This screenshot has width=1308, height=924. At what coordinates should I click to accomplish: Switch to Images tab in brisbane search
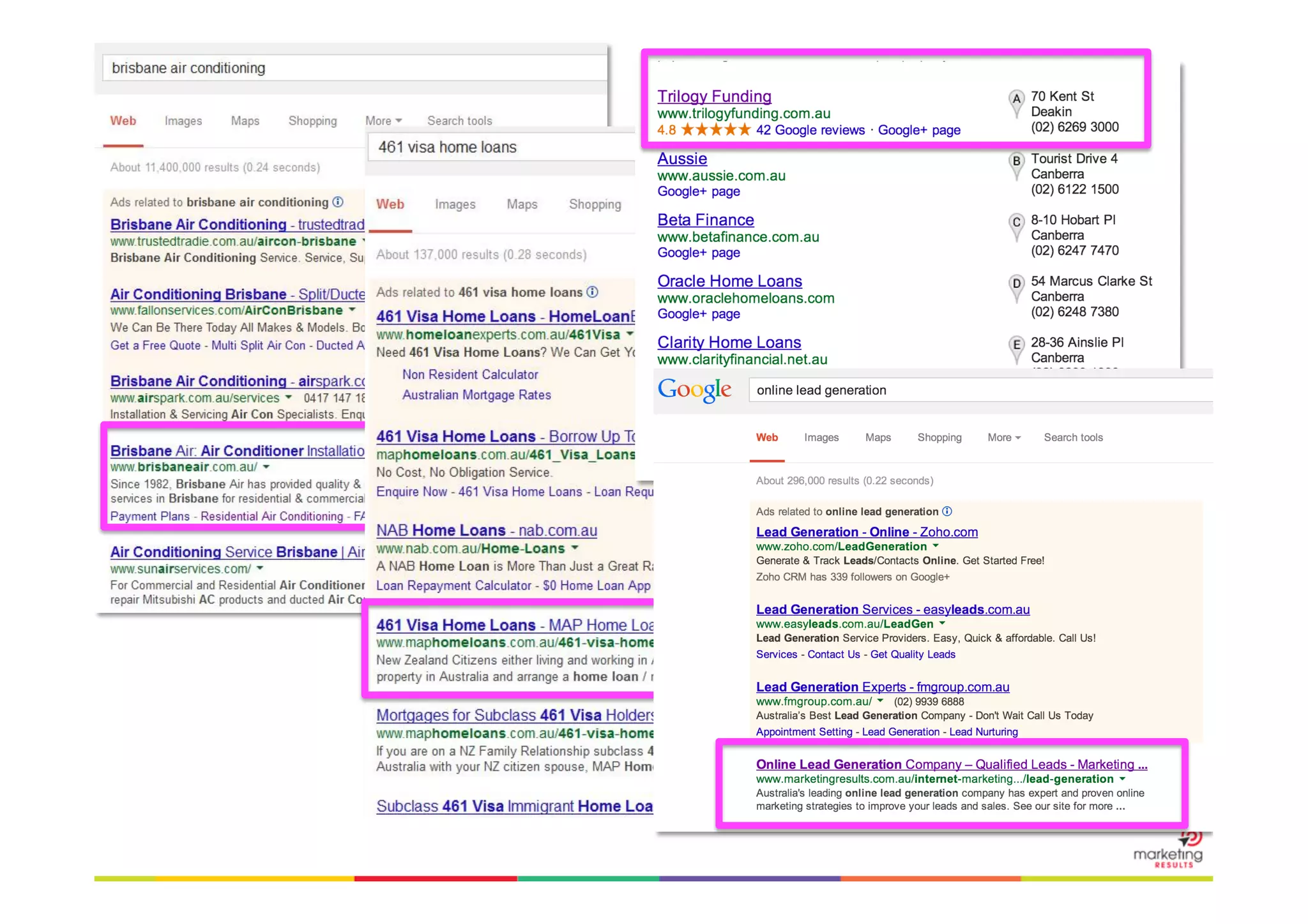pyautogui.click(x=183, y=121)
